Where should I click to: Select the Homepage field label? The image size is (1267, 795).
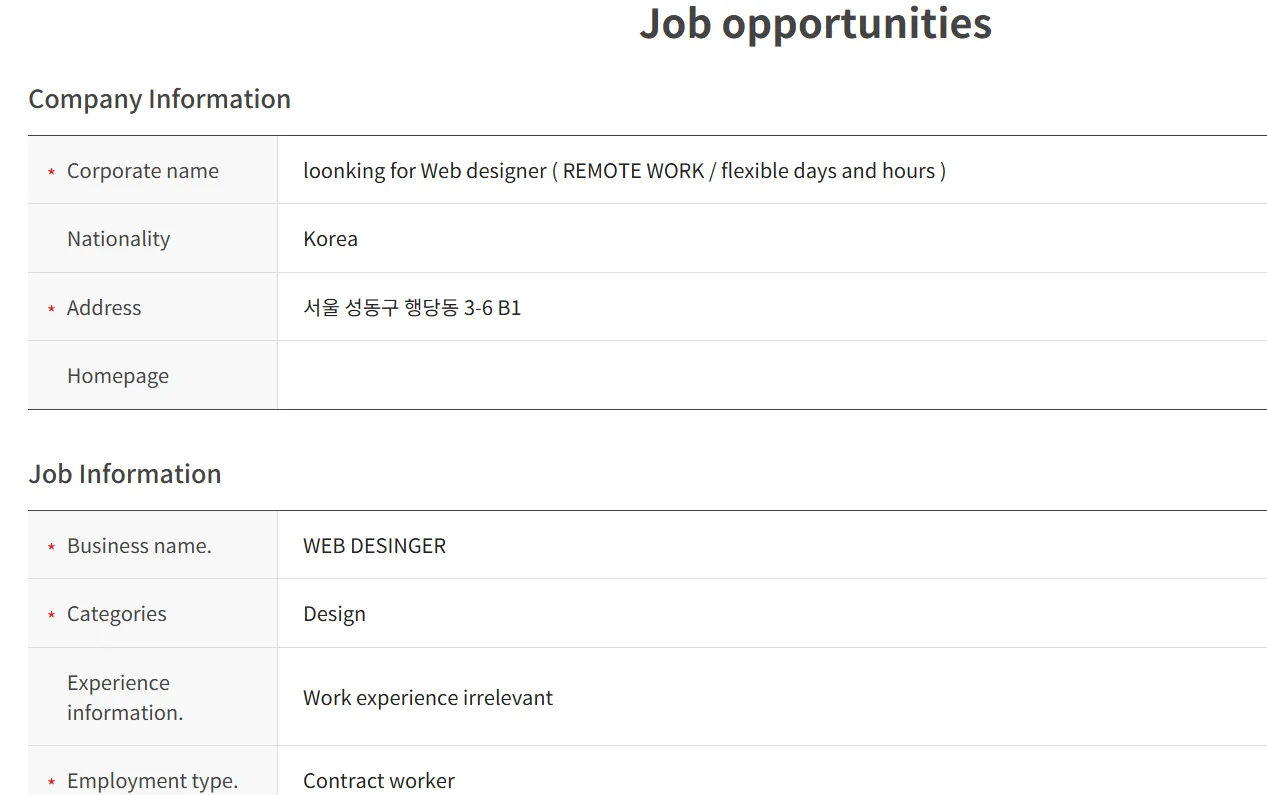point(117,376)
